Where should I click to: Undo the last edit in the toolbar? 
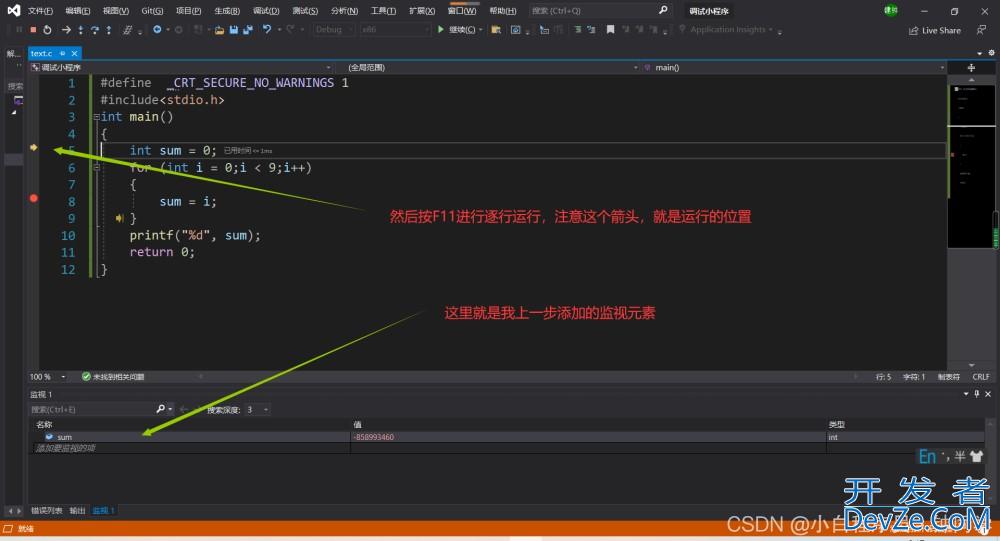267,29
